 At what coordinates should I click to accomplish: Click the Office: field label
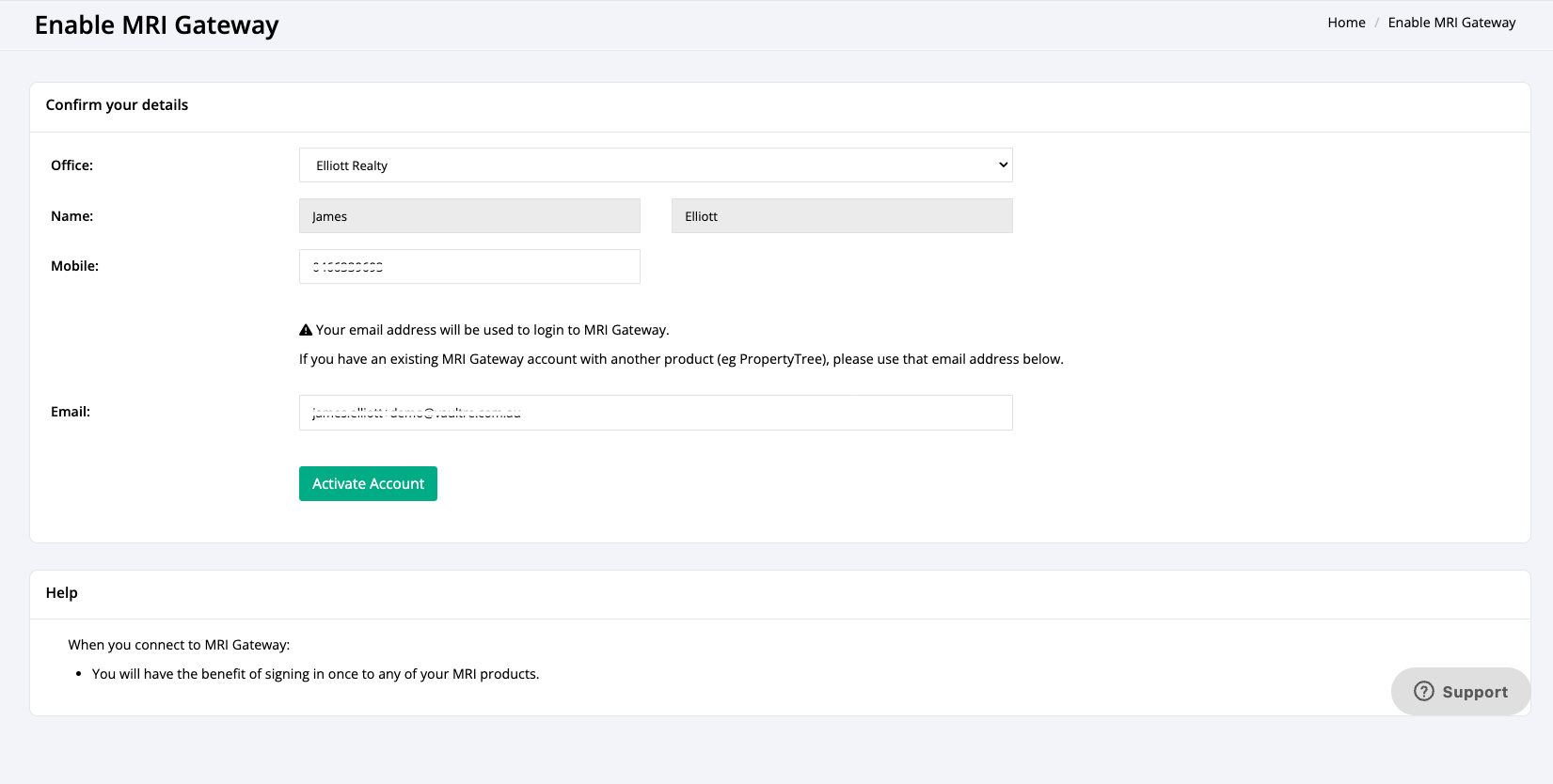tap(72, 165)
